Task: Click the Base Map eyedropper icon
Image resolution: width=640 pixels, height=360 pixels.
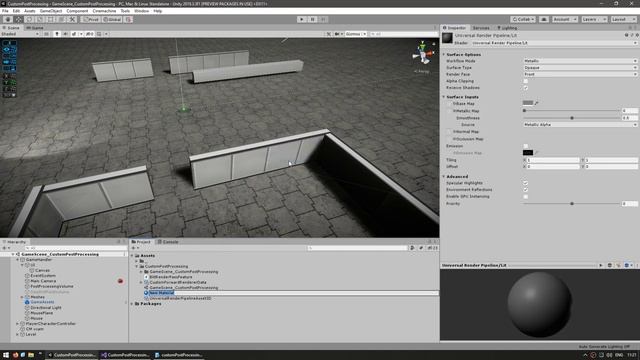Action: coord(537,103)
